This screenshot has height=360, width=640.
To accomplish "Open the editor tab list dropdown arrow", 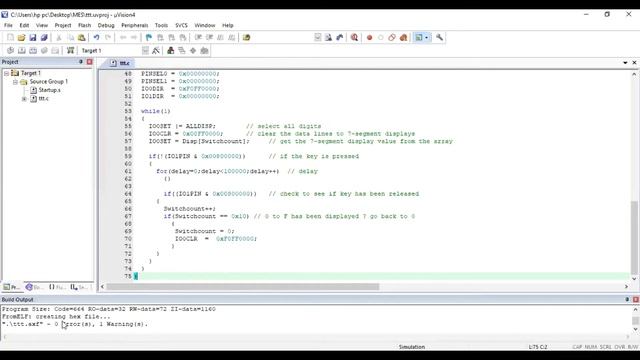I will point(625,63).
